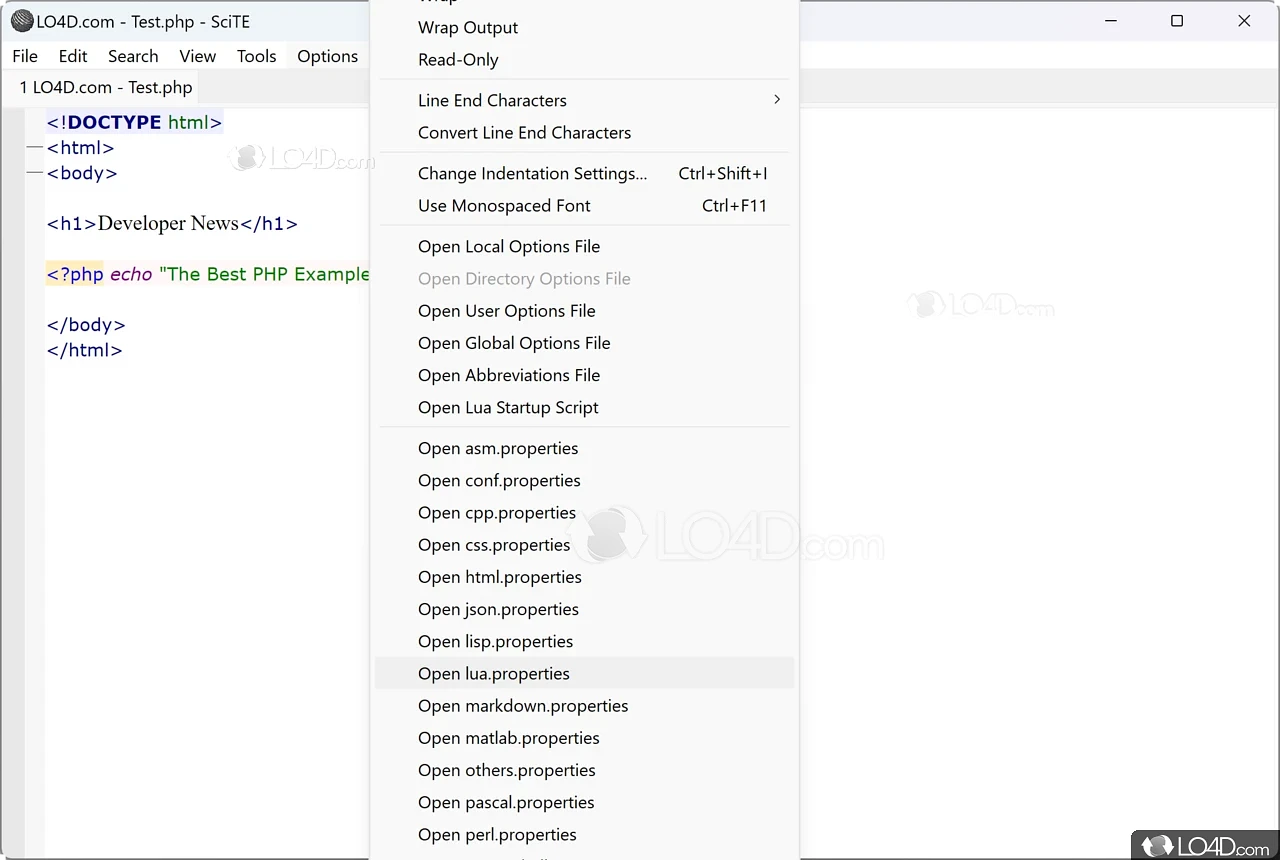The height and width of the screenshot is (860, 1280).
Task: Collapse the body fold marker in margin
Action: (35, 173)
